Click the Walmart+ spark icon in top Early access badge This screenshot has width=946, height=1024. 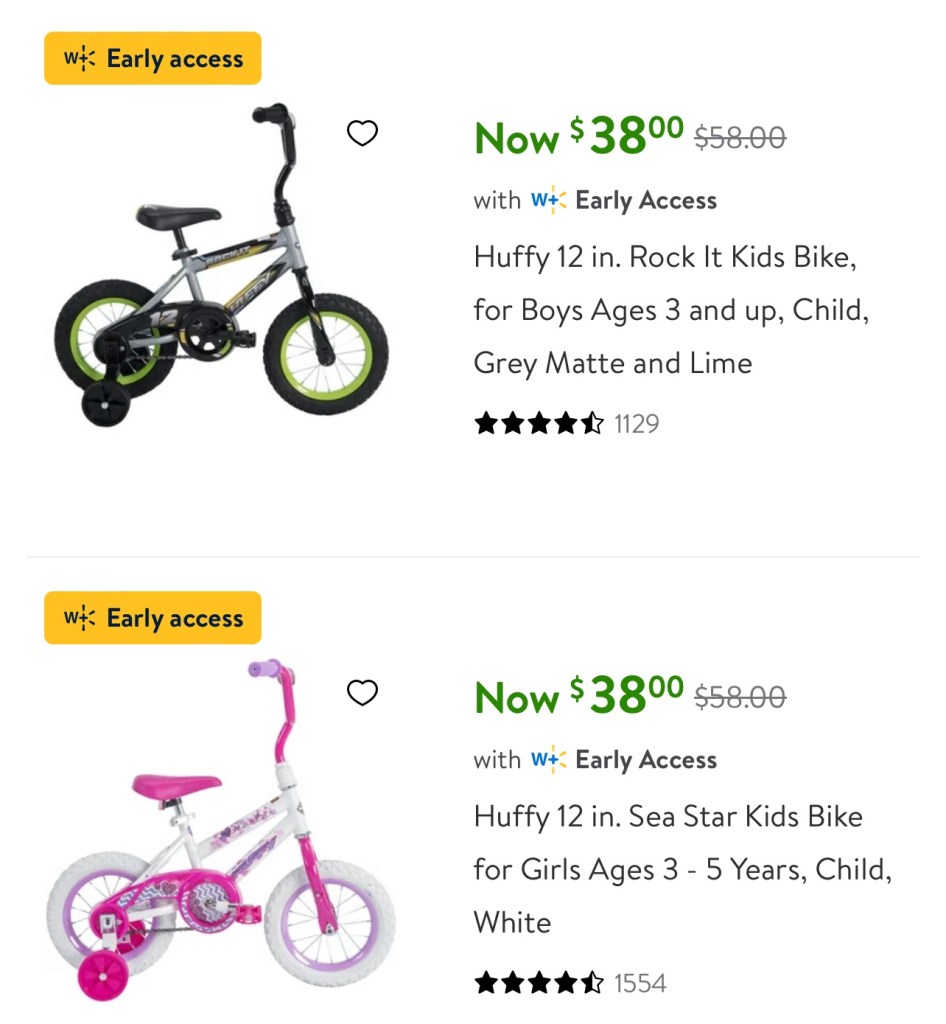(80, 59)
